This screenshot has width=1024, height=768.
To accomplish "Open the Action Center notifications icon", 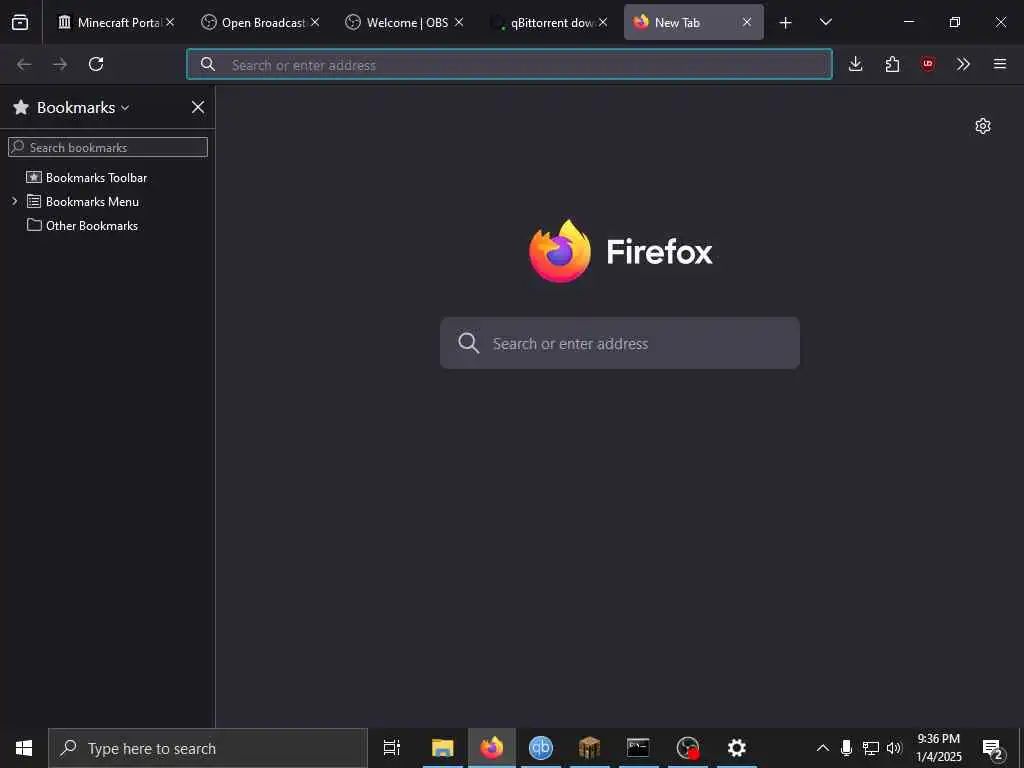I will 993,748.
